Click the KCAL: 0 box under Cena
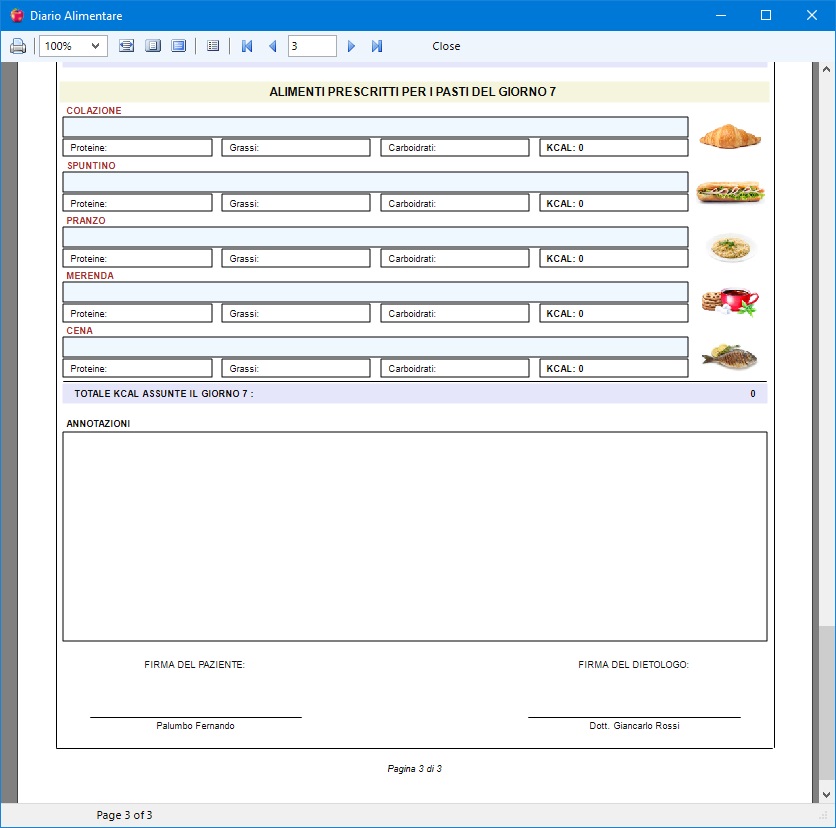Screen dimensions: 836x828 614,368
